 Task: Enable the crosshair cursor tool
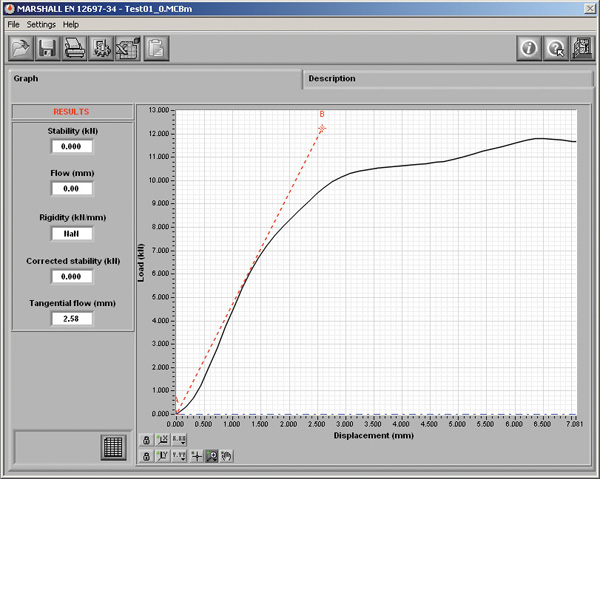point(197,456)
